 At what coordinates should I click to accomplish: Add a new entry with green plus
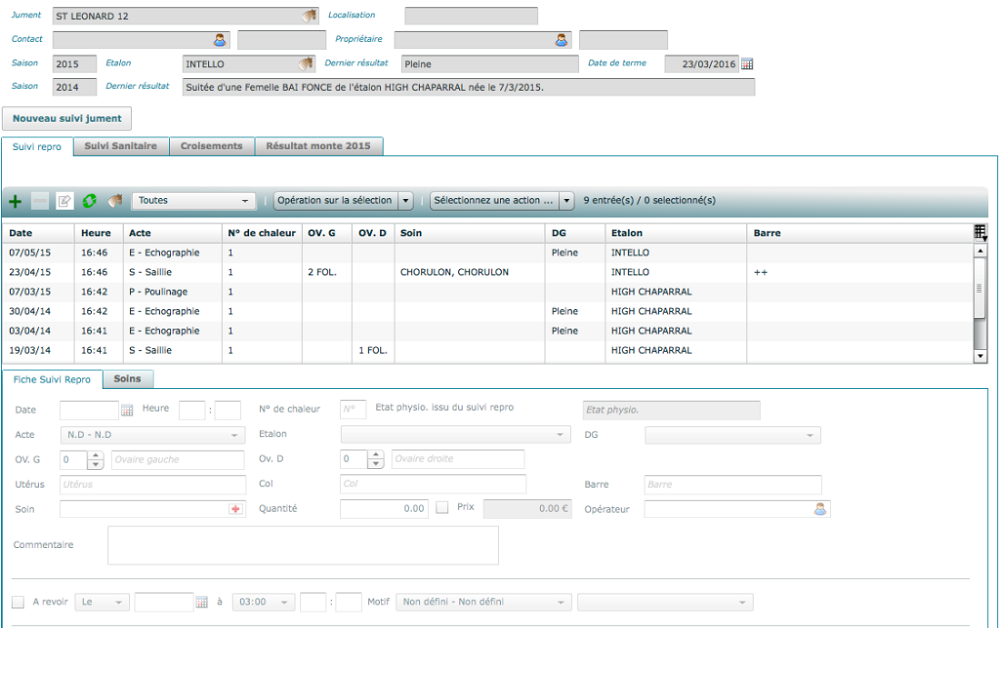[15, 201]
